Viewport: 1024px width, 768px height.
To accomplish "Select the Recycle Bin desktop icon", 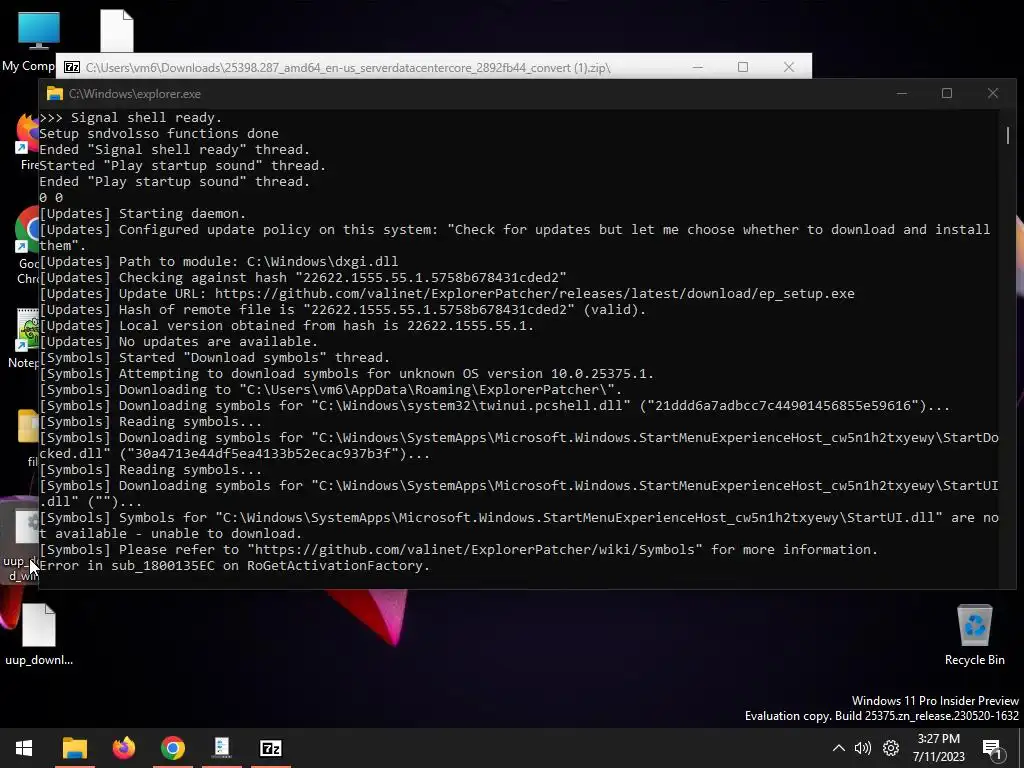I will coord(974,635).
